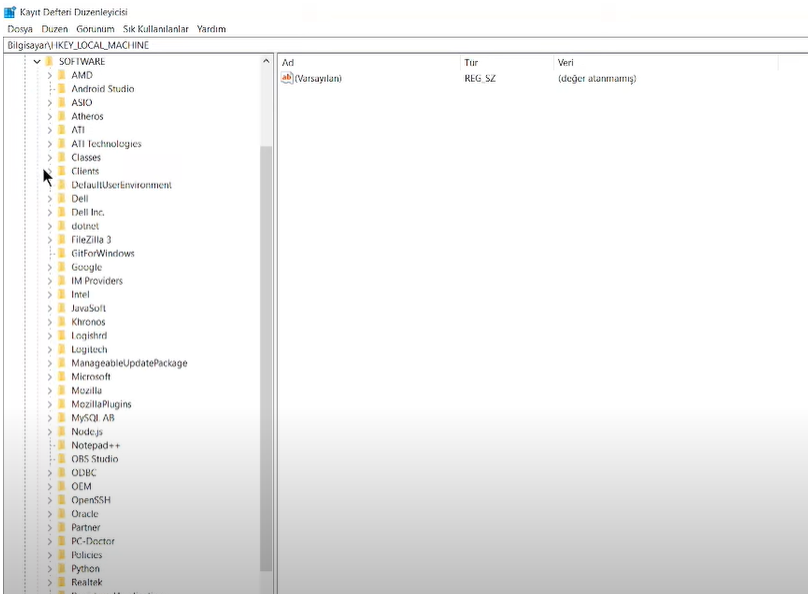Sort values by the Ad column header

pyautogui.click(x=366, y=62)
